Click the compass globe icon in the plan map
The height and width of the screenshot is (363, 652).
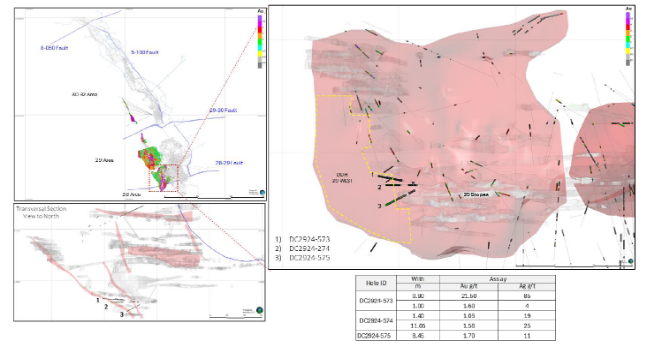262,193
